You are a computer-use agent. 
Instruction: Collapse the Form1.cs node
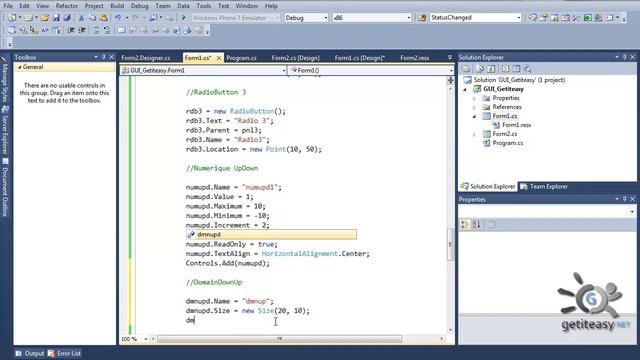[x=474, y=116]
